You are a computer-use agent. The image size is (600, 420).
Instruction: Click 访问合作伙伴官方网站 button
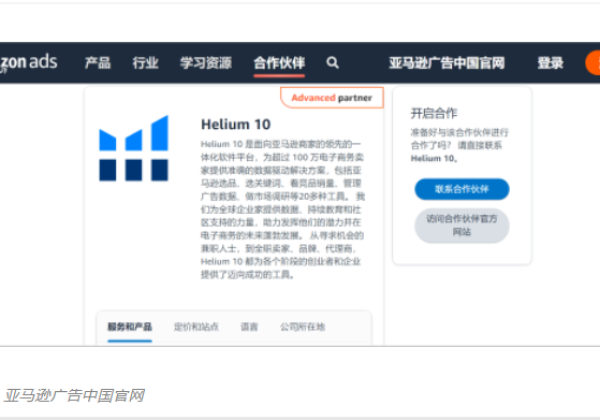click(462, 225)
